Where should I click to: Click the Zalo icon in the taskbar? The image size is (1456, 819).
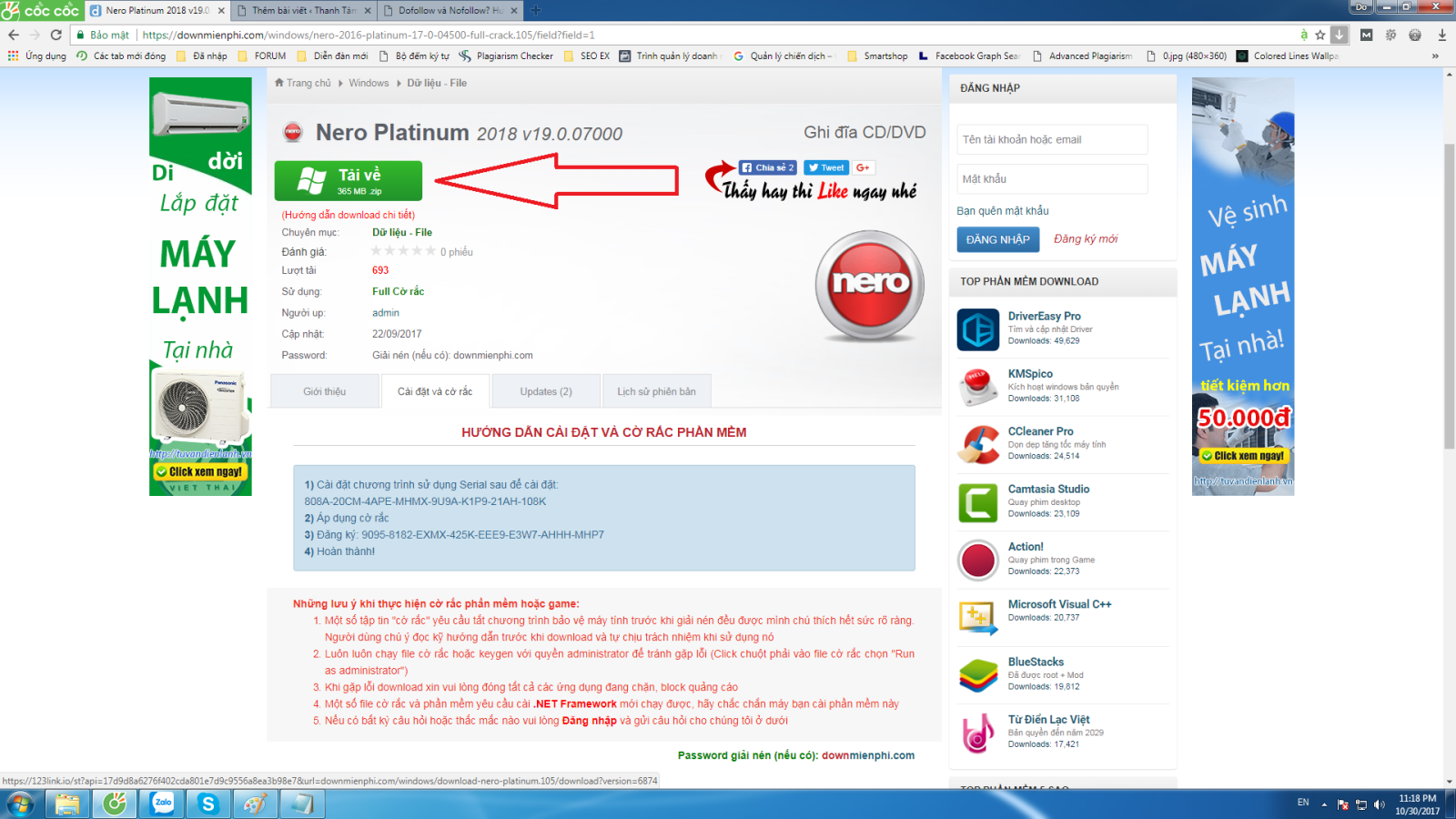click(162, 804)
